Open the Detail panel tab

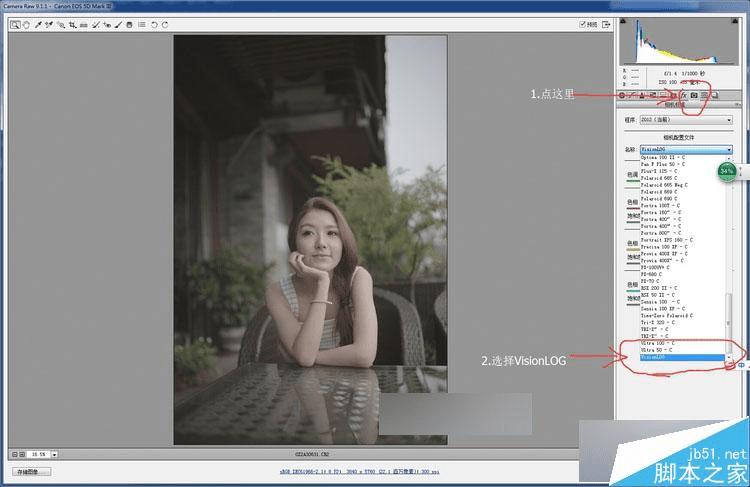[x=642, y=95]
